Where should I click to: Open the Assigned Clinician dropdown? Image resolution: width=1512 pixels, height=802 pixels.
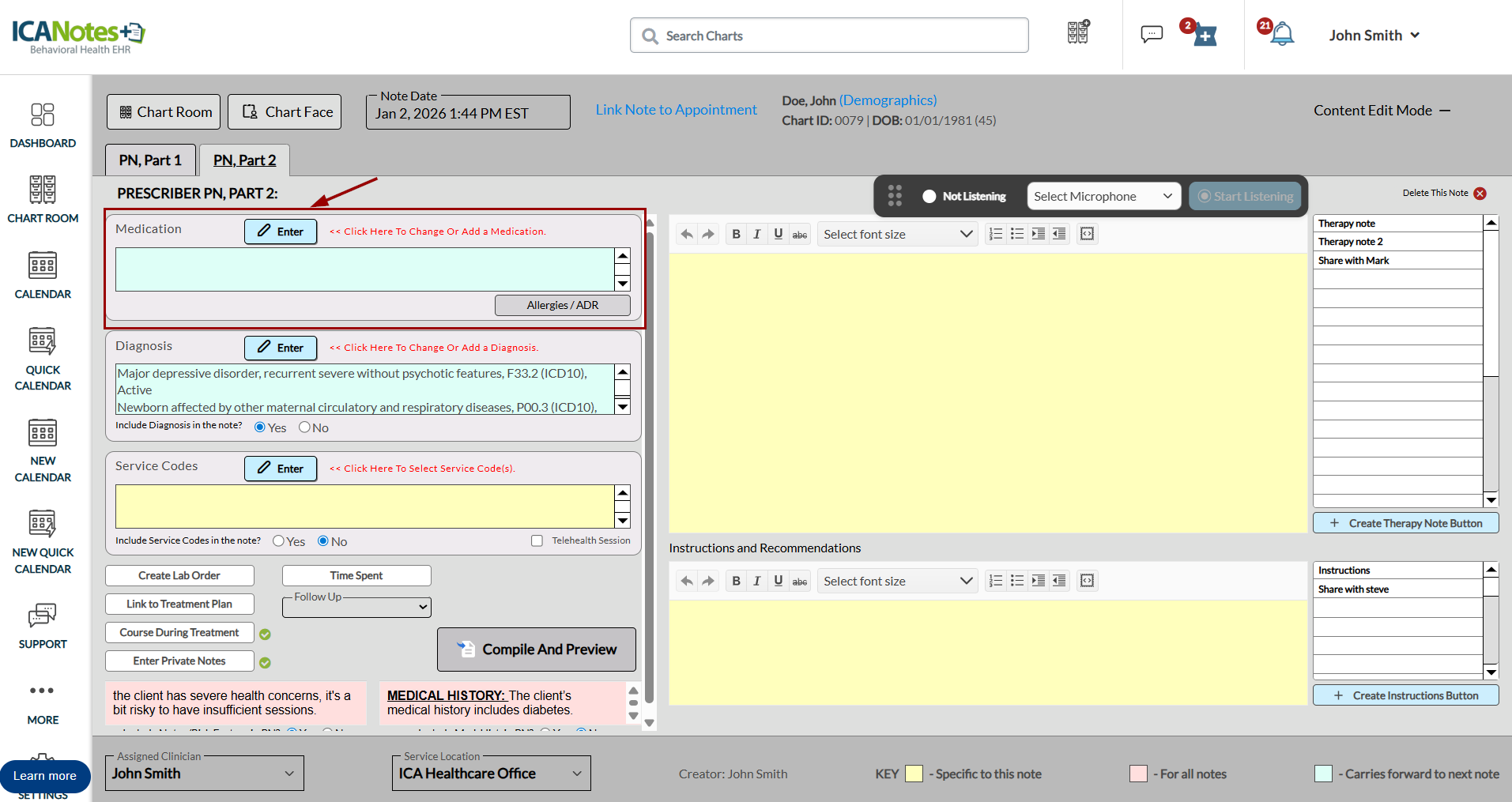click(x=204, y=774)
